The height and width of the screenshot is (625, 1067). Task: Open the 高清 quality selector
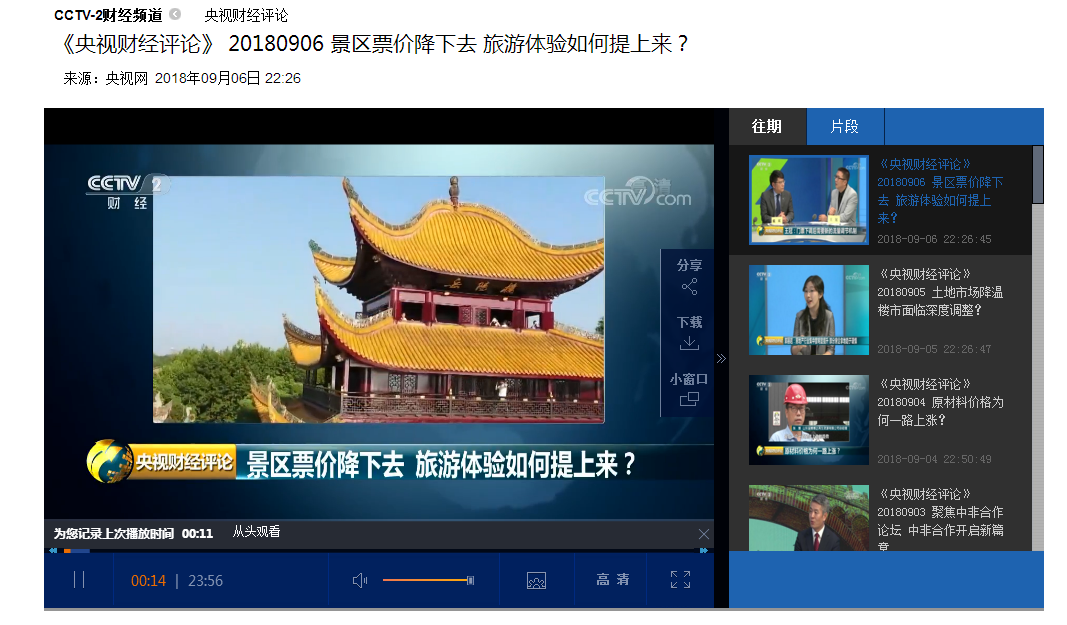pyautogui.click(x=612, y=580)
